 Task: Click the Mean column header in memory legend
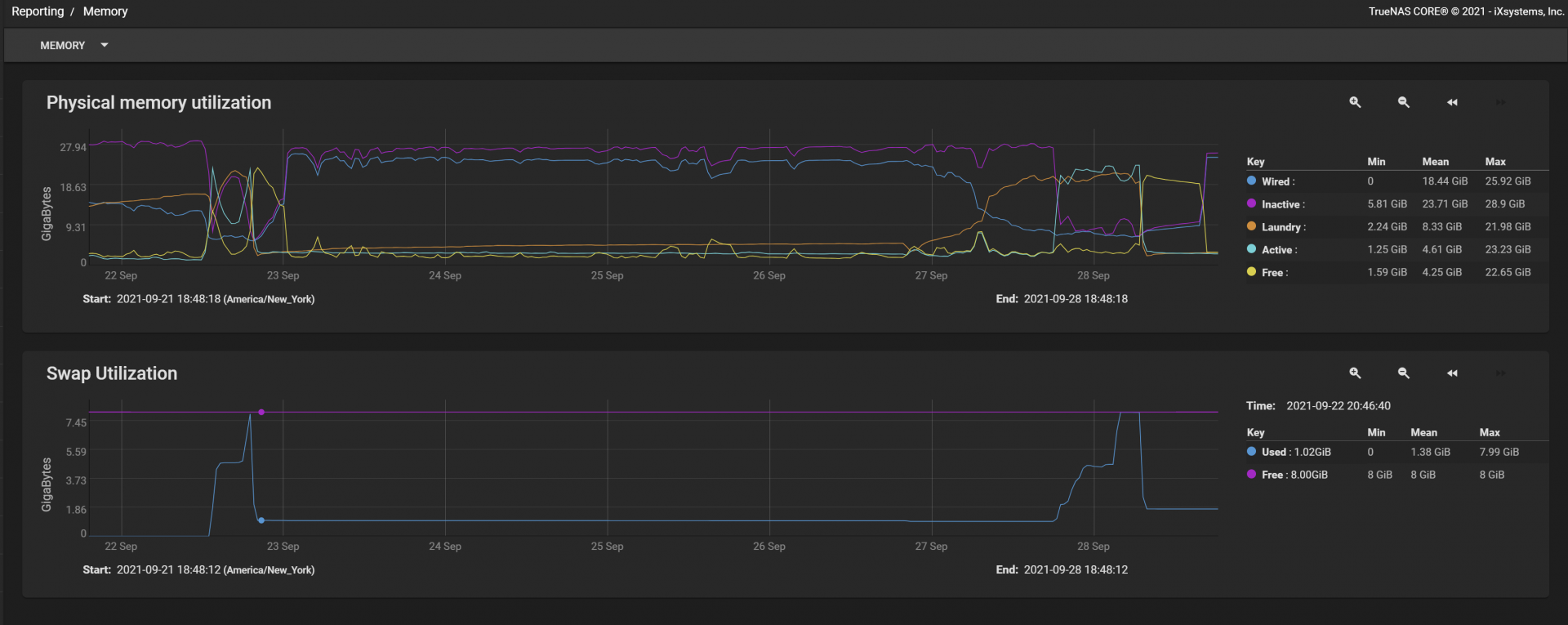(x=1435, y=162)
